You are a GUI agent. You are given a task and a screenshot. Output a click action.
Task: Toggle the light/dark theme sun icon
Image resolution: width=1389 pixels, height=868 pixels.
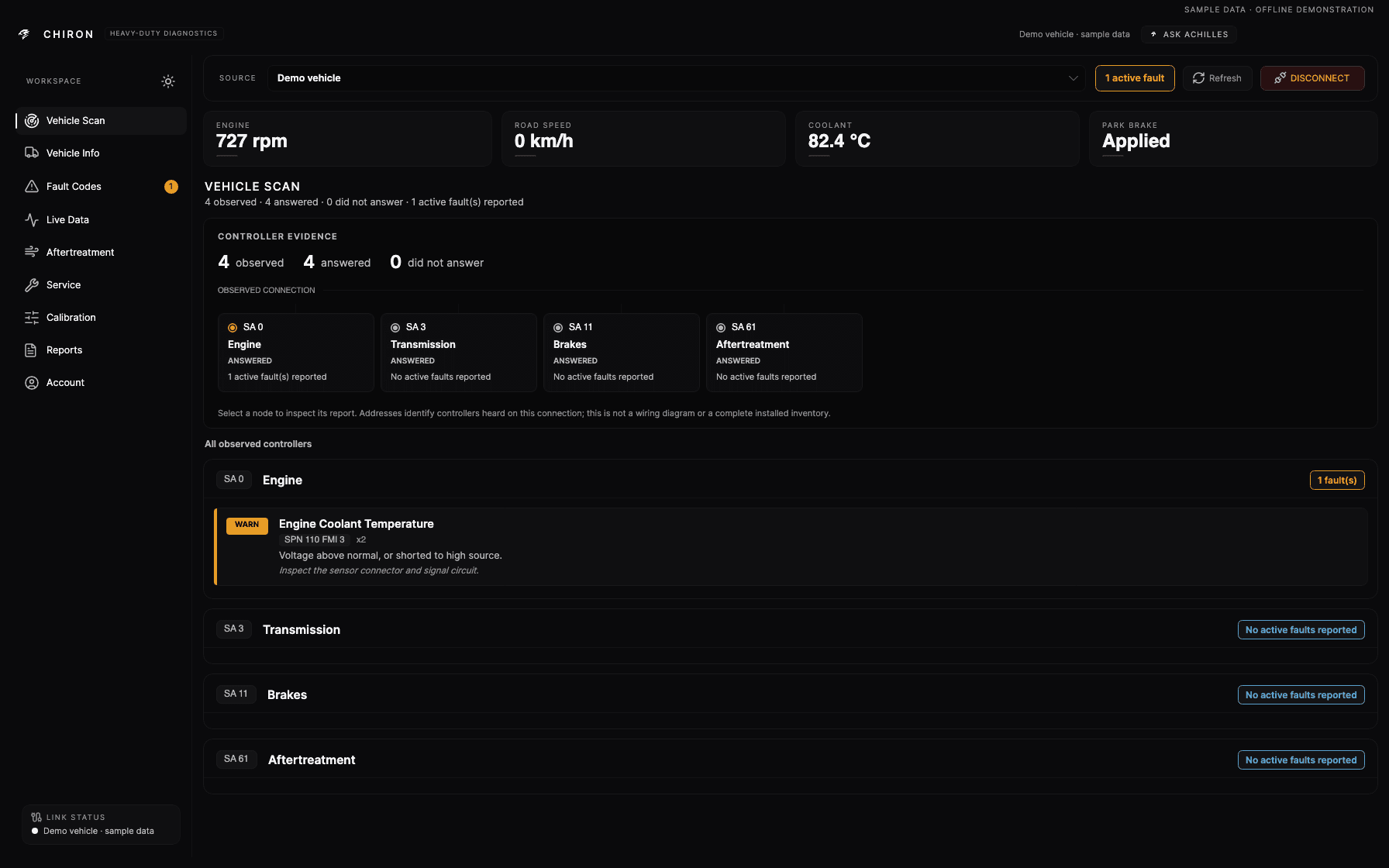click(x=168, y=81)
